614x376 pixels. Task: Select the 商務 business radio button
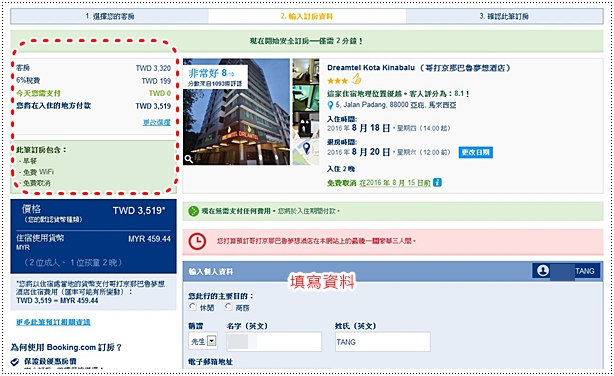point(228,306)
